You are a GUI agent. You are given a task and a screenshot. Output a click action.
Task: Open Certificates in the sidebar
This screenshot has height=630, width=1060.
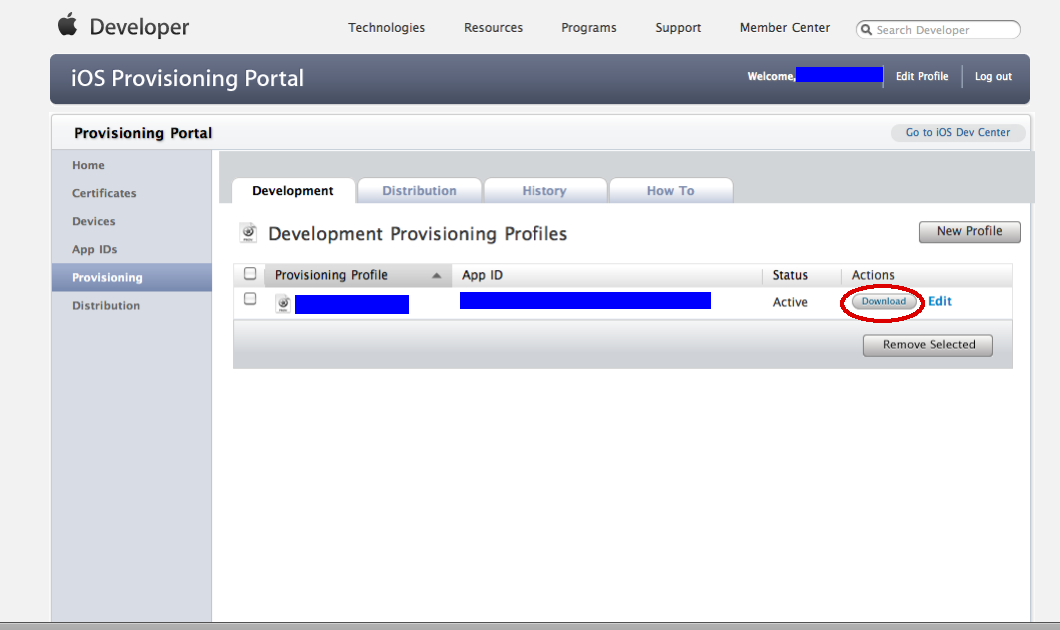104,193
